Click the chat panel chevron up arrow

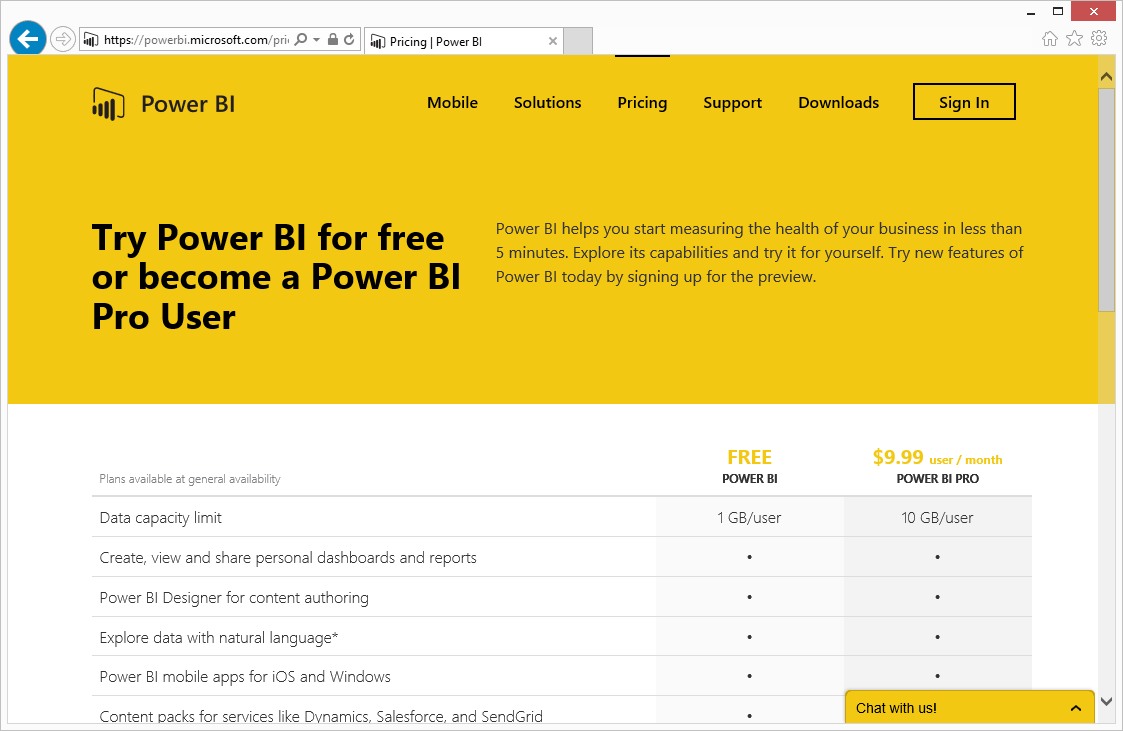coord(1075,708)
